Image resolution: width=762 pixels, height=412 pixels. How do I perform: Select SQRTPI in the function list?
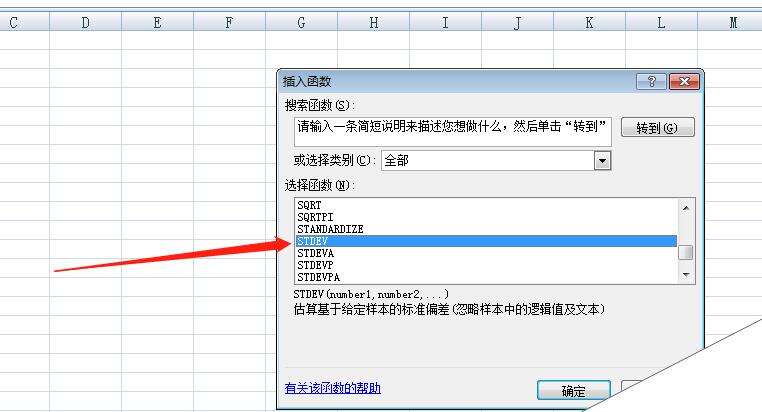point(486,217)
